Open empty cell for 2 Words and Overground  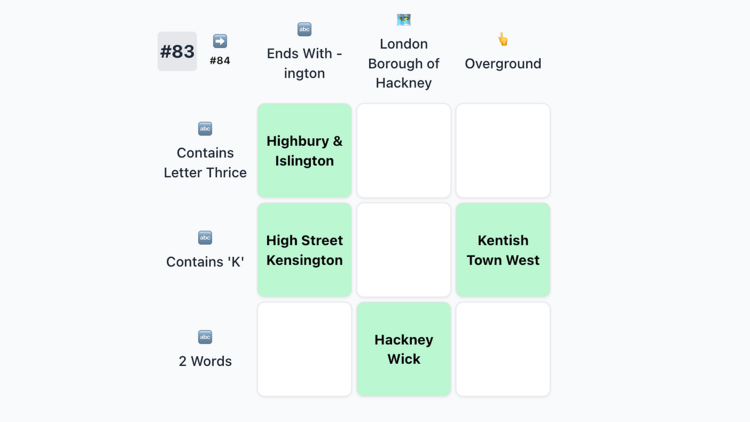[x=503, y=349]
